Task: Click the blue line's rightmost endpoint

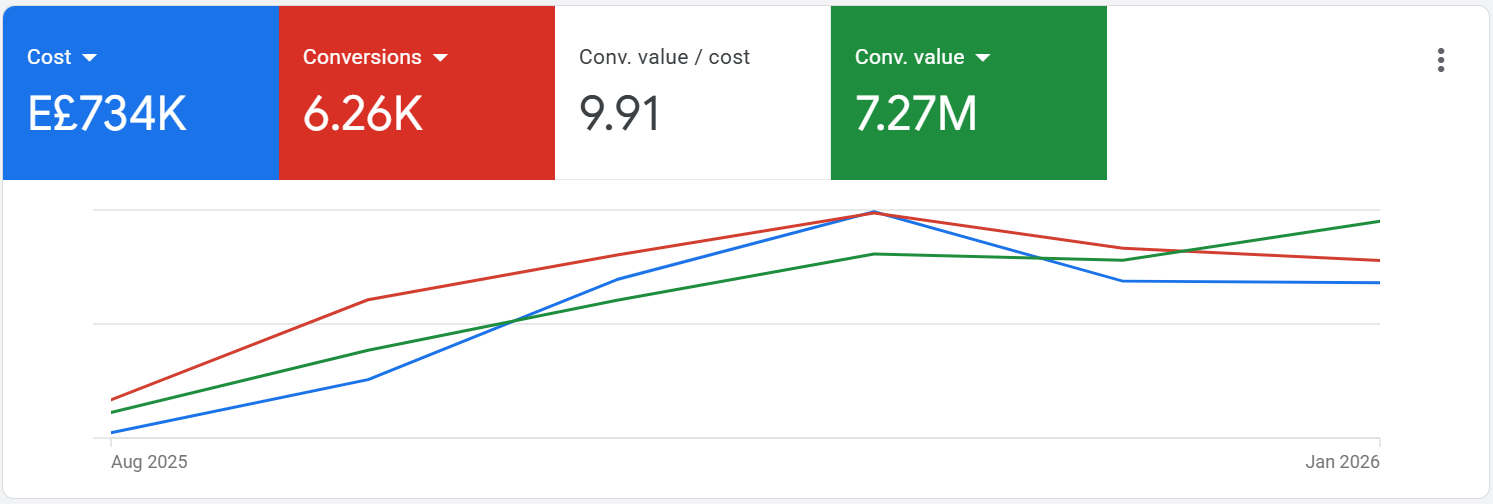Action: [x=1379, y=283]
